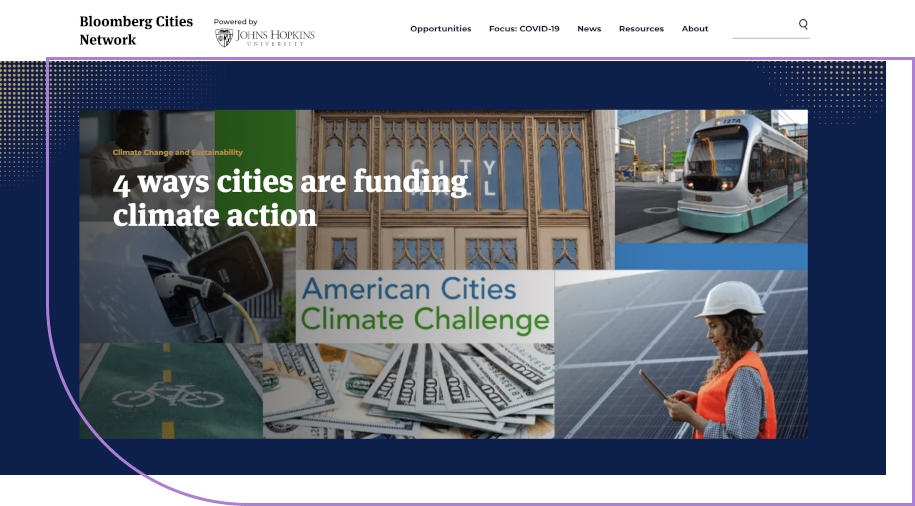This screenshot has width=915, height=506.
Task: Click the tablet held by the worker
Action: point(655,386)
